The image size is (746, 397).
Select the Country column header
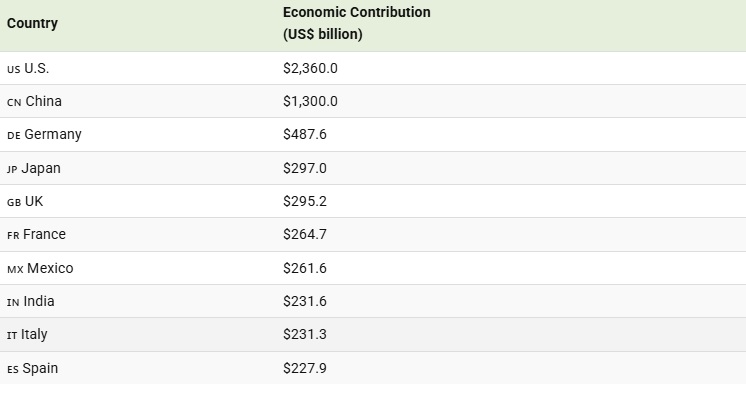tap(32, 23)
